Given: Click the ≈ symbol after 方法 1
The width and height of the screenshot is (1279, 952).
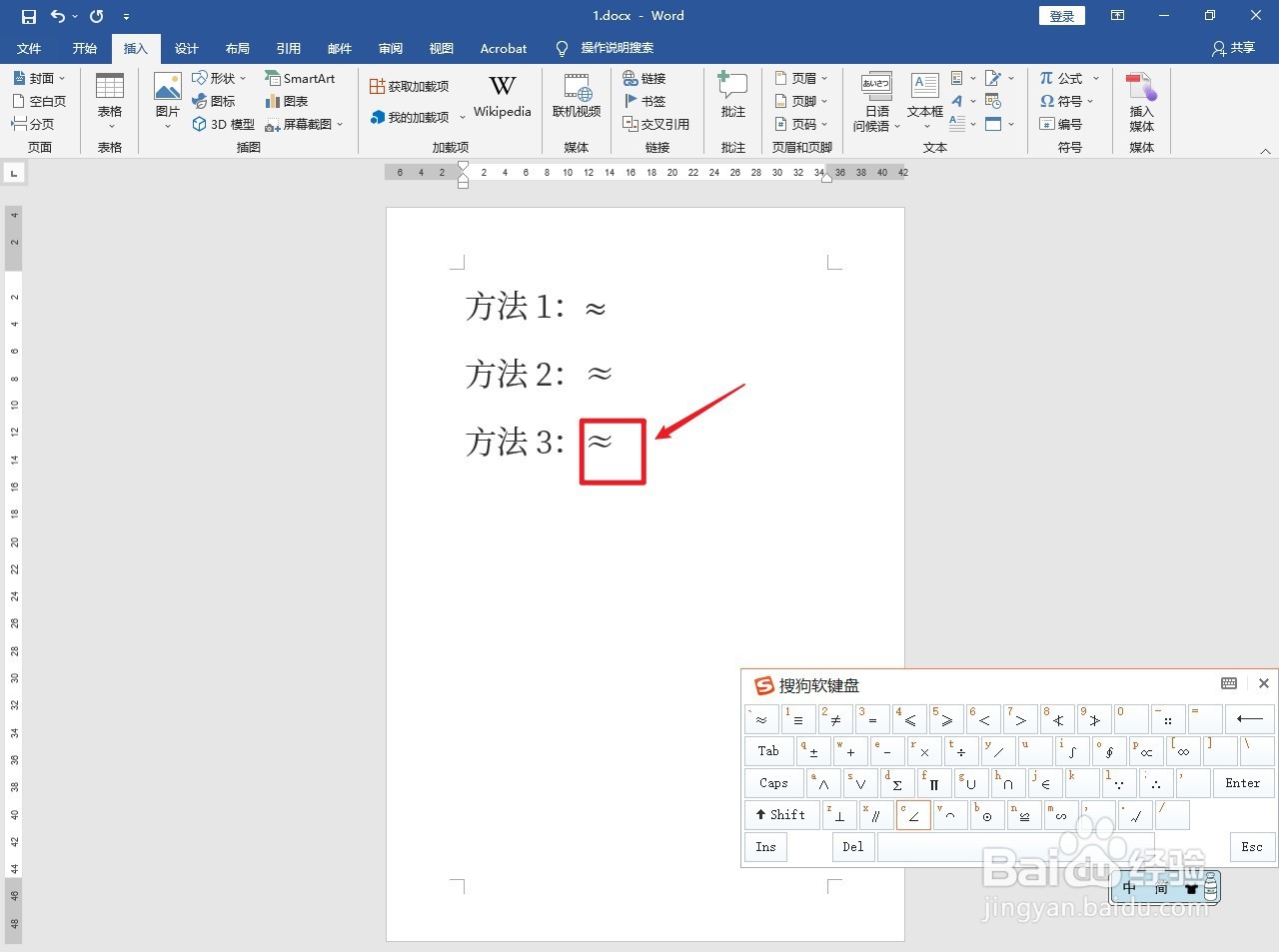Looking at the screenshot, I should point(596,309).
